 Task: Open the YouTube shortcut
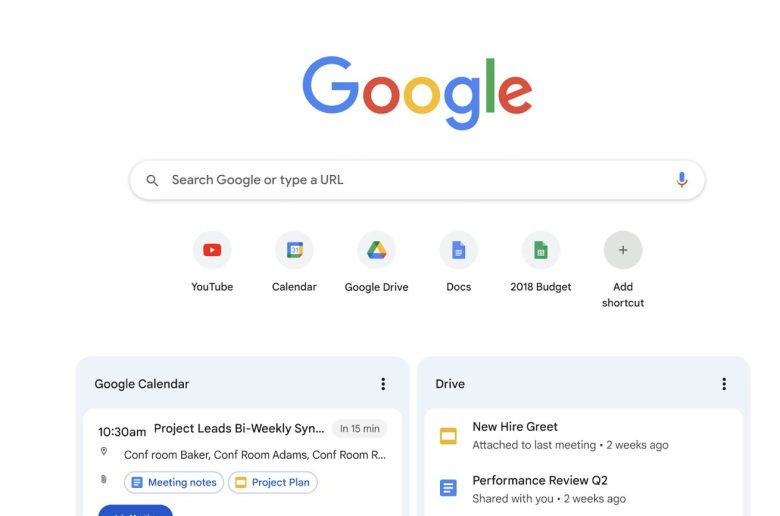[x=212, y=250]
